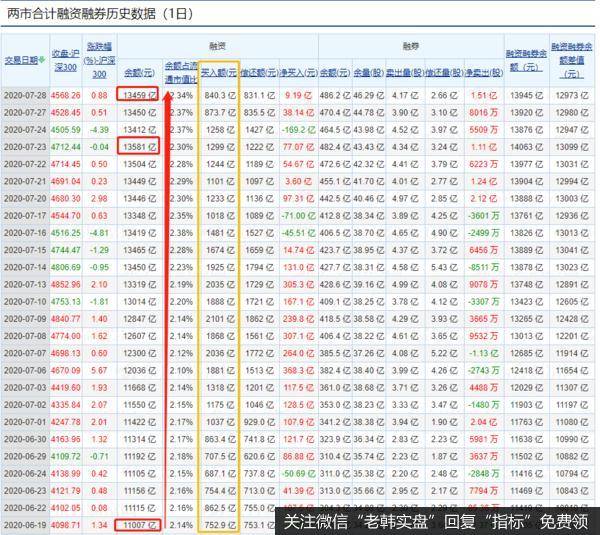Select the date cell 2020-07-16
Image resolution: width=600 pixels, height=535 pixels.
click(25, 233)
